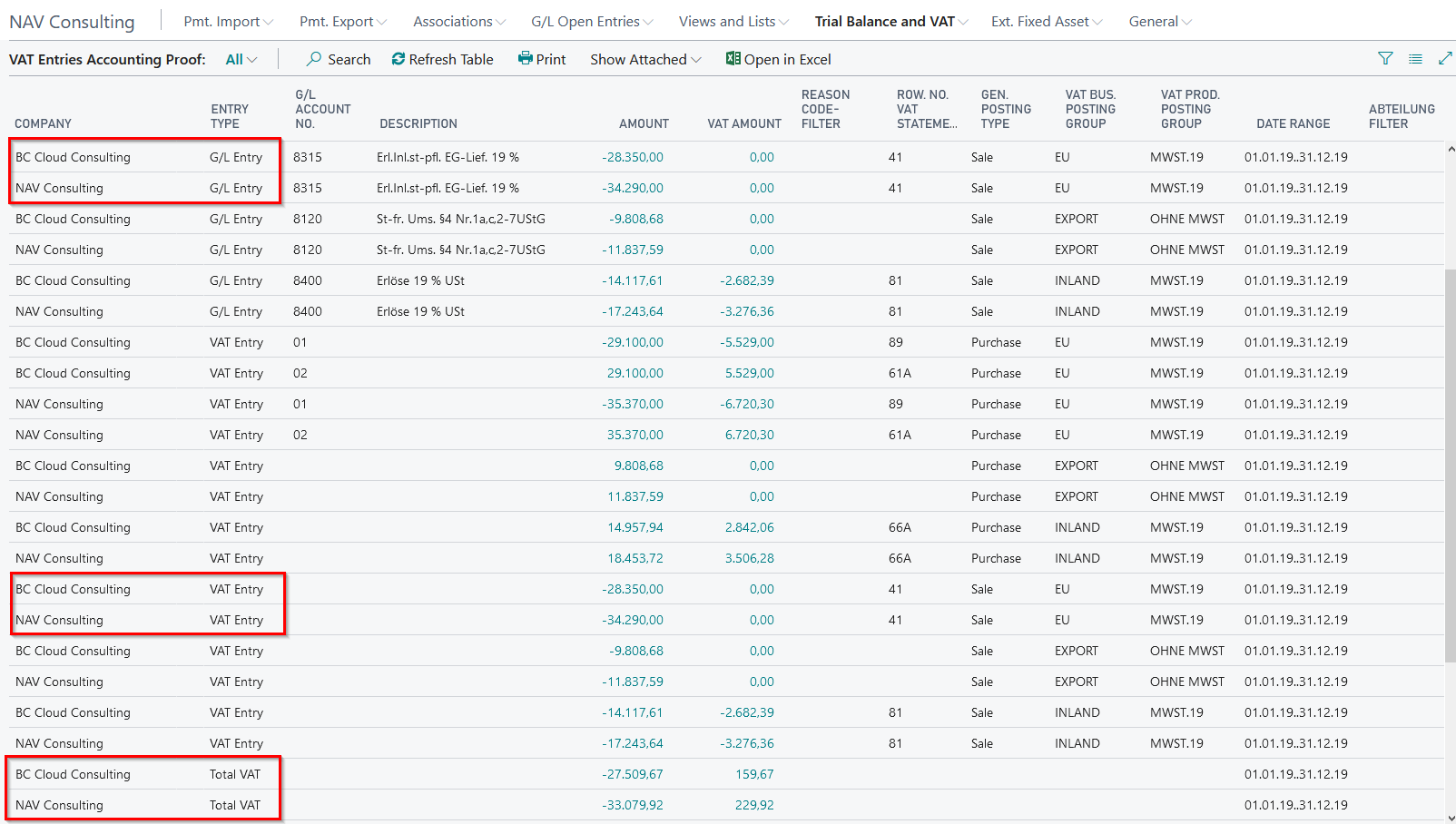Expand the Pmt. Import menu
This screenshot has width=1456, height=824.
point(228,22)
